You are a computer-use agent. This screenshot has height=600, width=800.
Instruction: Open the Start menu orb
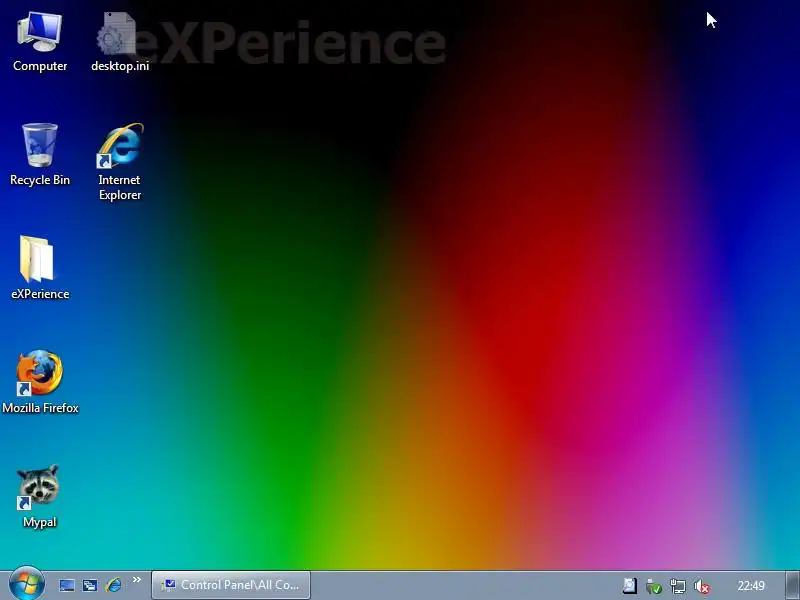tap(27, 584)
